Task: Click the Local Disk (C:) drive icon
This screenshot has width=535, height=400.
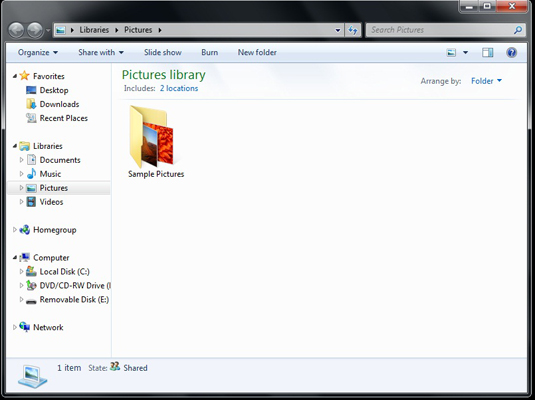Action: click(x=31, y=271)
